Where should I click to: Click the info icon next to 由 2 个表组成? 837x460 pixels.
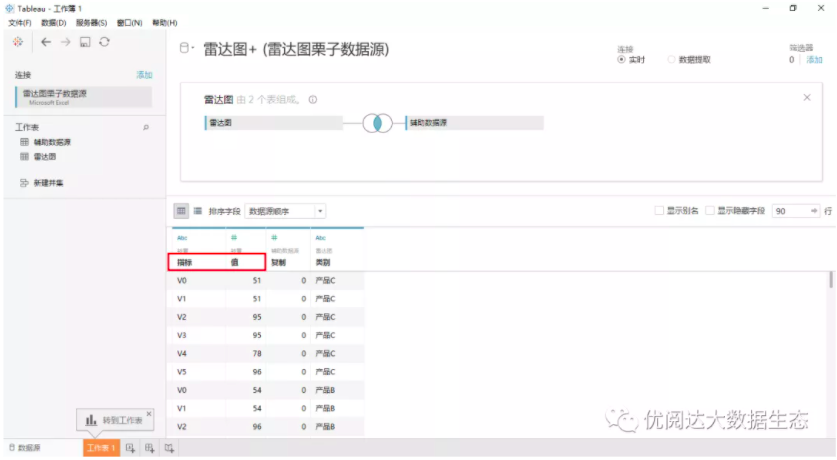coord(313,100)
